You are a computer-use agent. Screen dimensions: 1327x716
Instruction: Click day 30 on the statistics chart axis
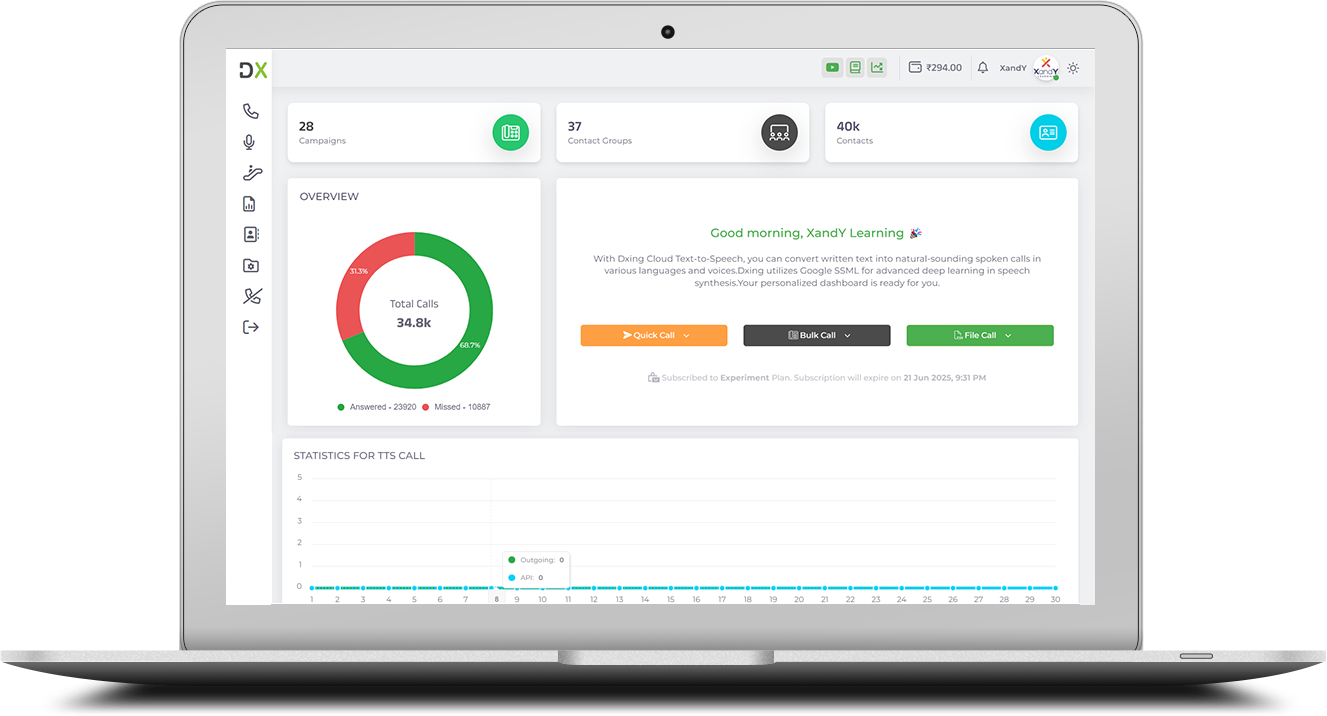point(1055,600)
